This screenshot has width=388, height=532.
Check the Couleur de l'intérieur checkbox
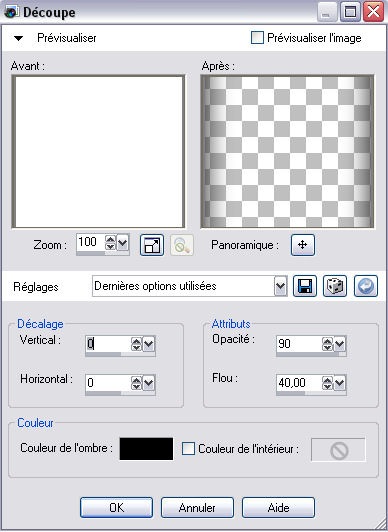click(188, 449)
